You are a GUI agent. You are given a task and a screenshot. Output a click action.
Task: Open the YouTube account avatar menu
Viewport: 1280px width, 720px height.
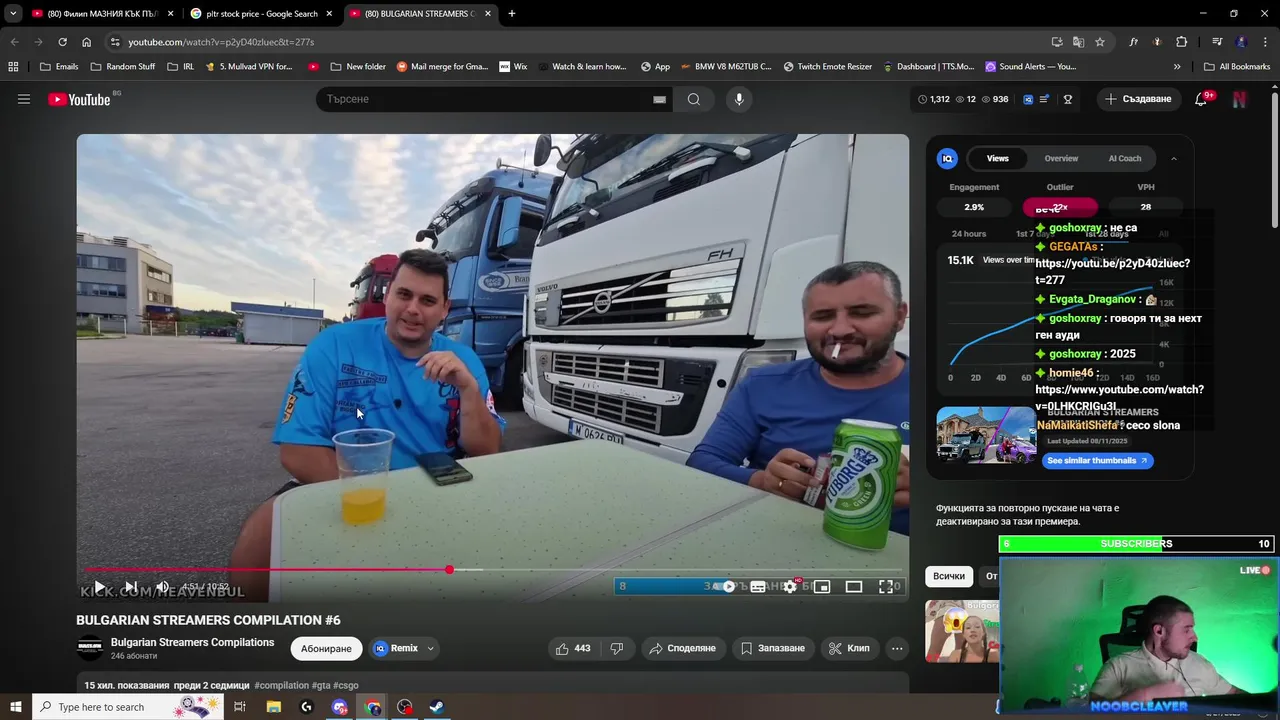click(x=1239, y=99)
